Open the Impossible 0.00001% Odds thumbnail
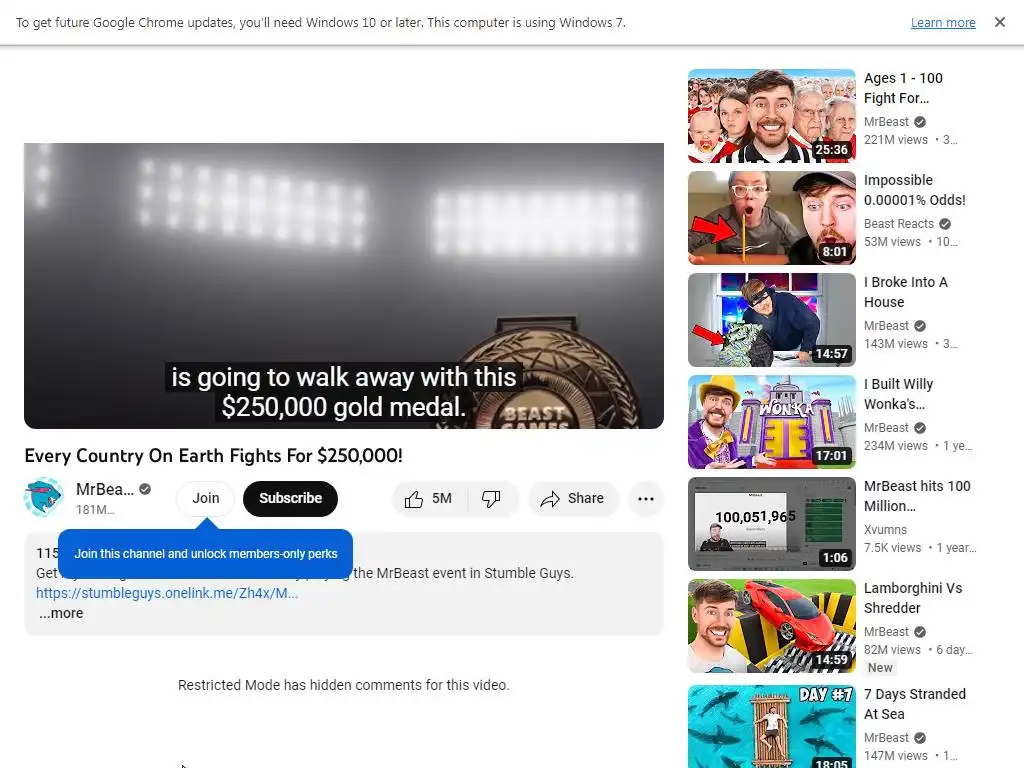Screen dimensions: 1024x768 (x=771, y=217)
